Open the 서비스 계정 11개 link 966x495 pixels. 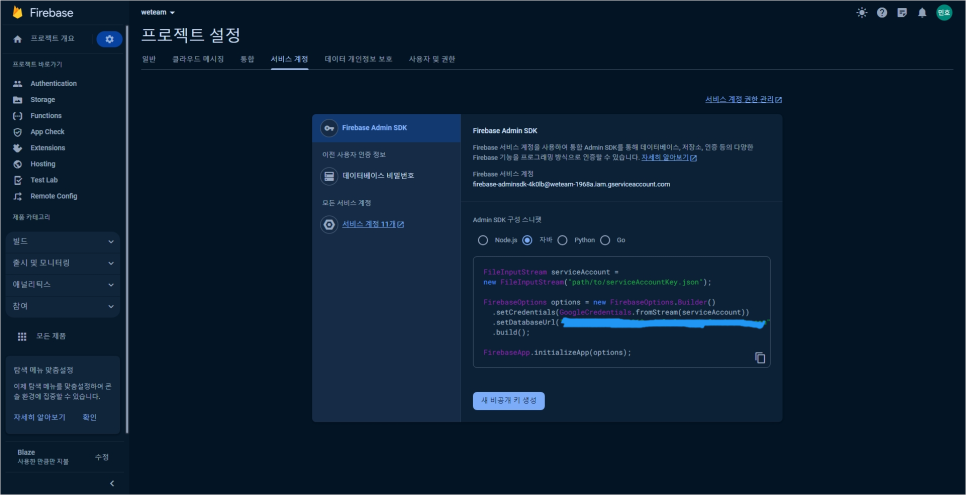tap(373, 224)
